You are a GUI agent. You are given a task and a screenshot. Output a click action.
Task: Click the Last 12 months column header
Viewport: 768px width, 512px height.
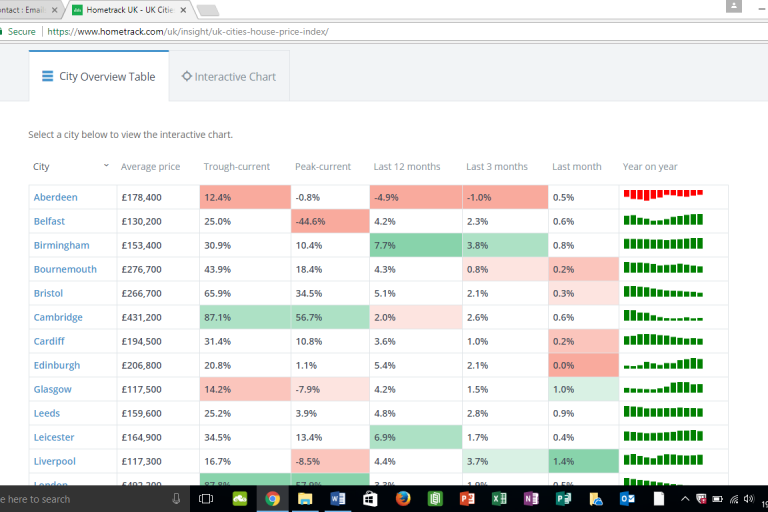click(407, 166)
